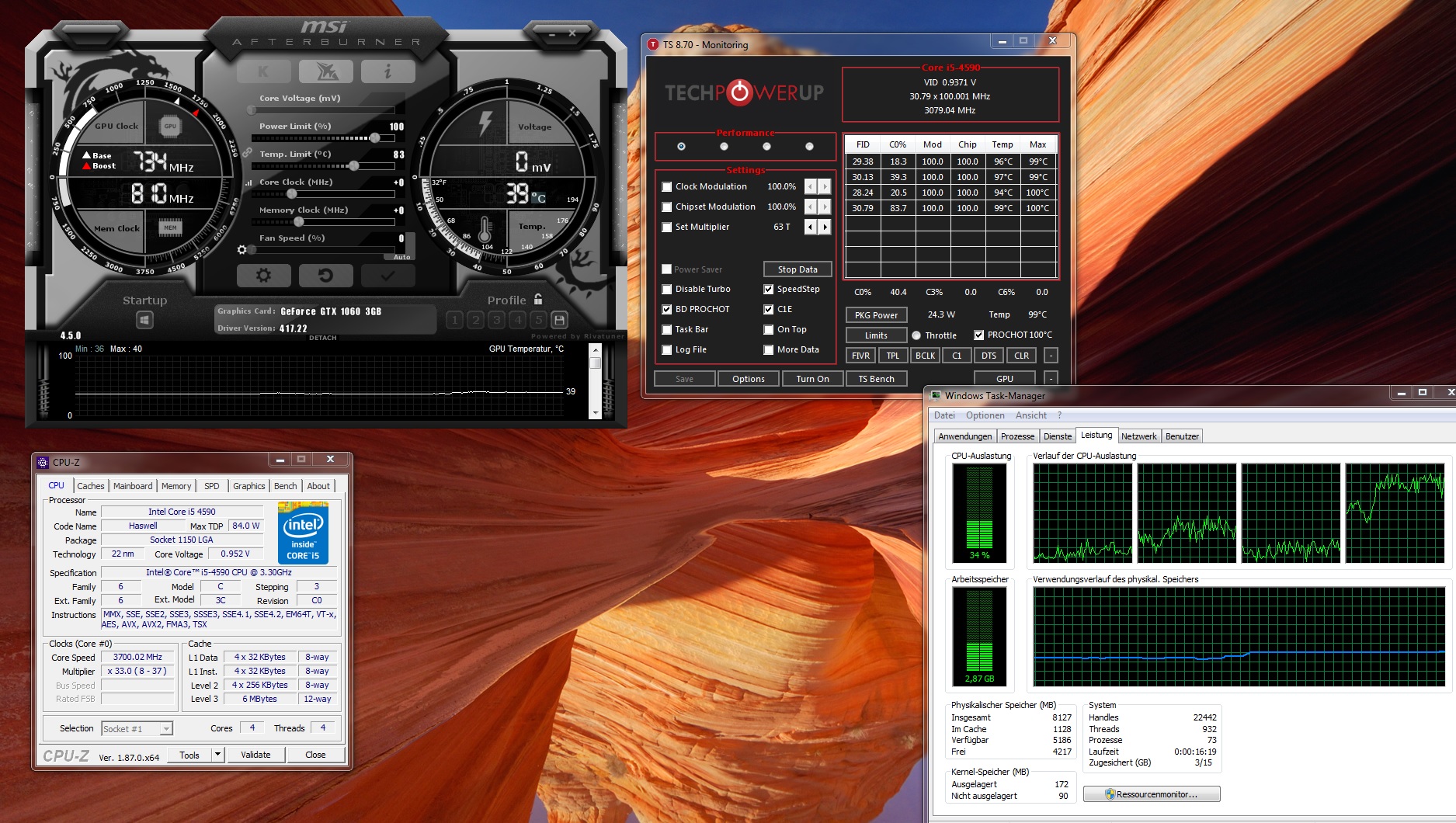Open the Netzwerk tab in Task-Manager
The image size is (1456, 823).
(1139, 436)
